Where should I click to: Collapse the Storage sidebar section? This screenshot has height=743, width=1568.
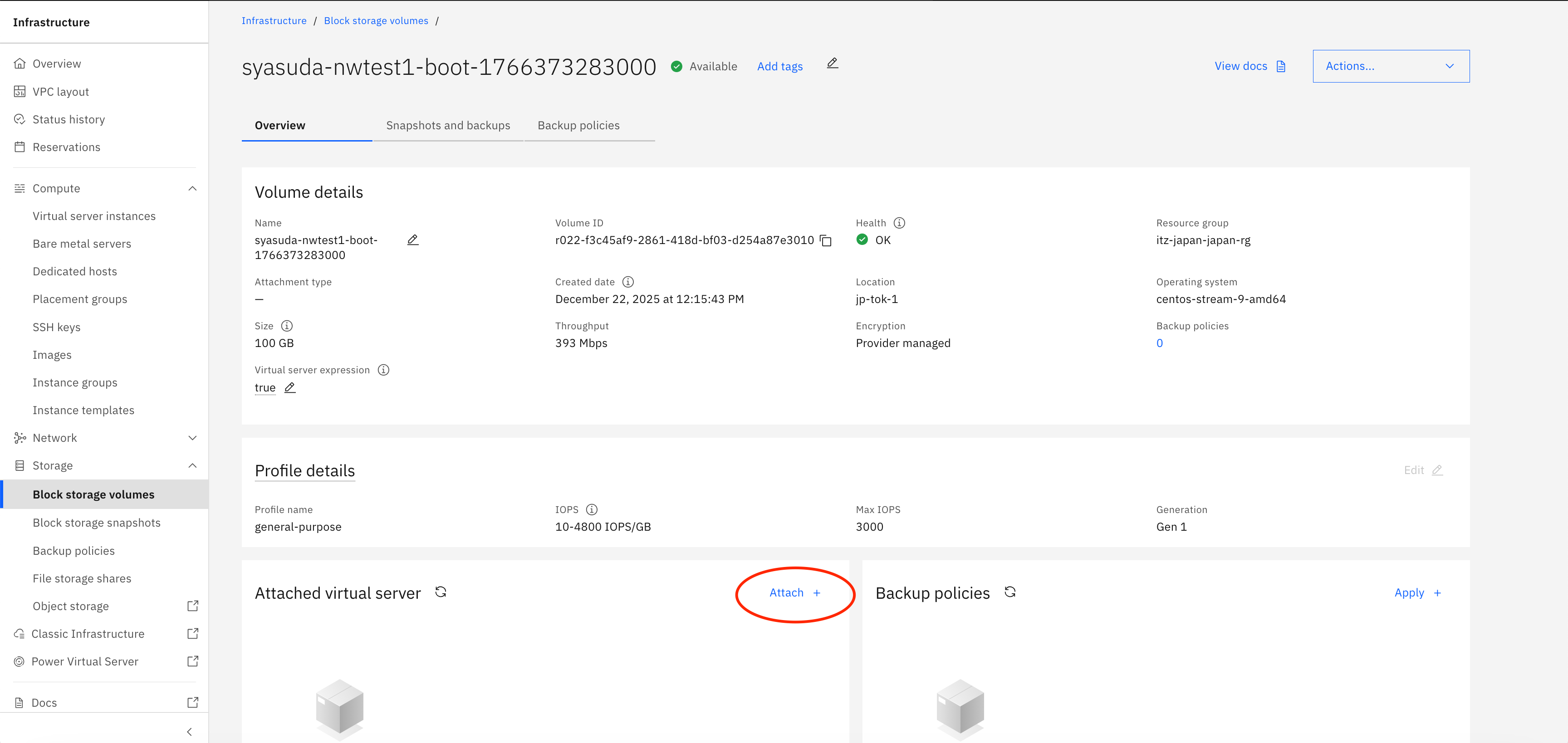tap(192, 466)
